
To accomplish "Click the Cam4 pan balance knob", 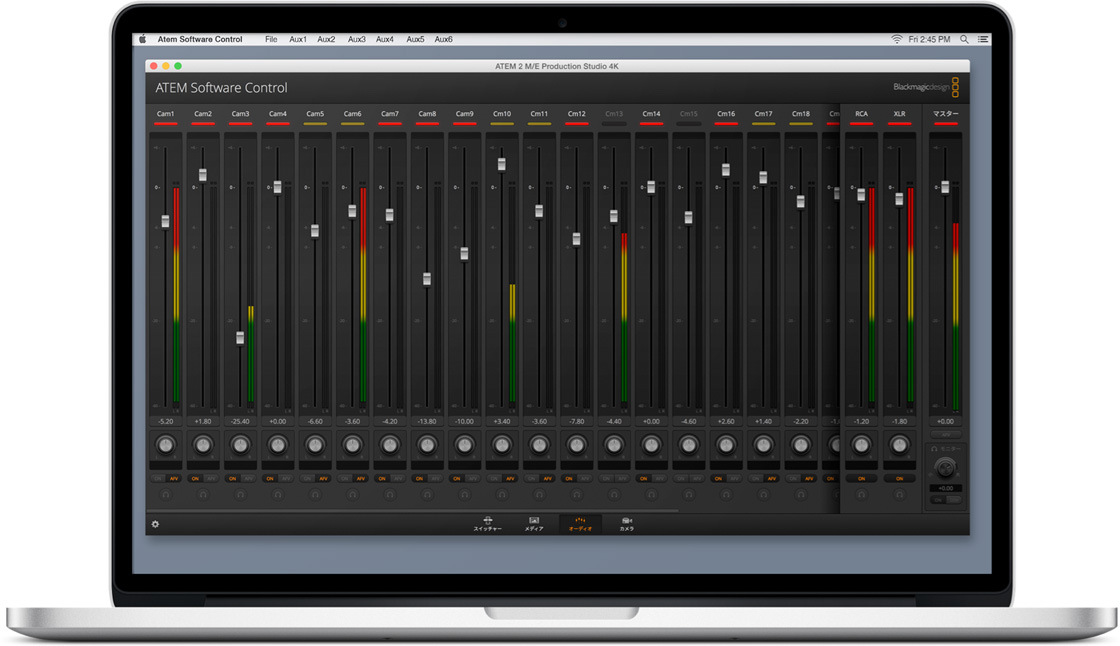I will (x=278, y=445).
